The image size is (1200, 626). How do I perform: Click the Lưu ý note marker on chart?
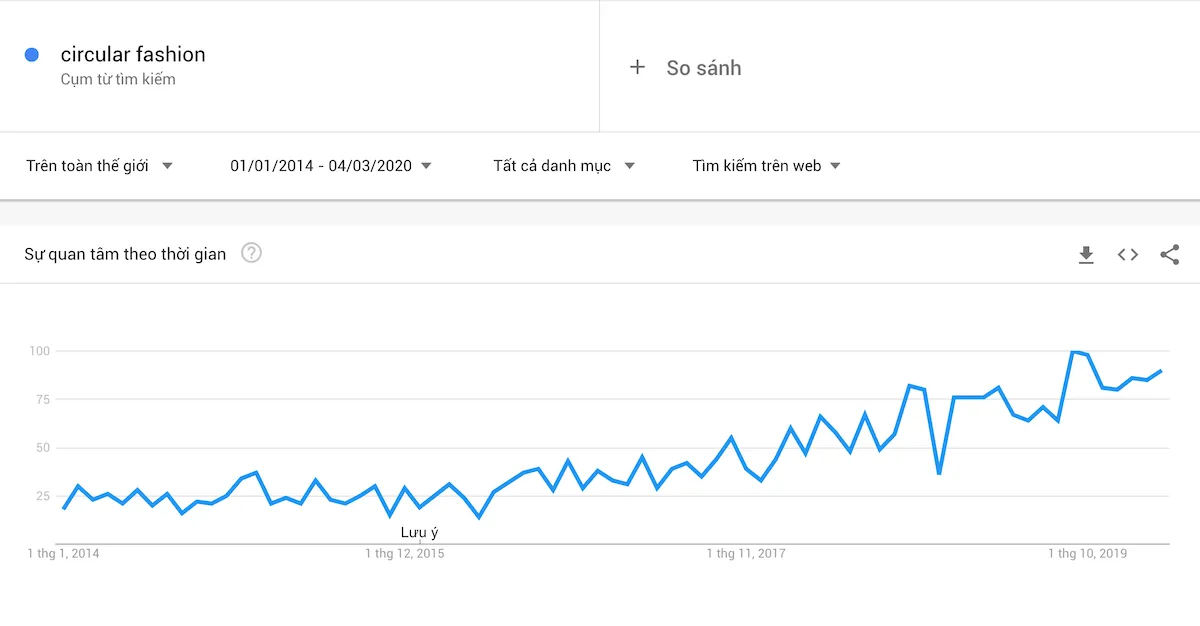[419, 532]
